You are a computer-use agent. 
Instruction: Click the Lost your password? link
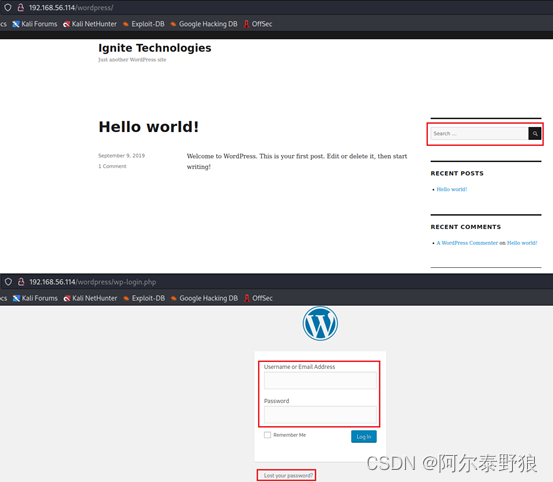coord(288,476)
